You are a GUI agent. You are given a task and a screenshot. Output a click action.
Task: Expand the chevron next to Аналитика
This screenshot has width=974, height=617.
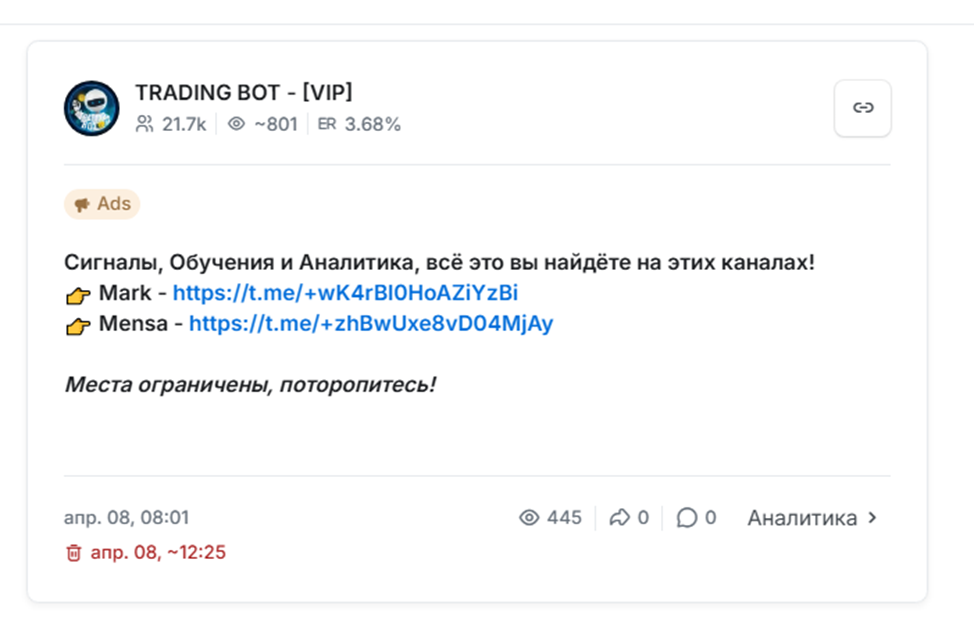(x=872, y=517)
